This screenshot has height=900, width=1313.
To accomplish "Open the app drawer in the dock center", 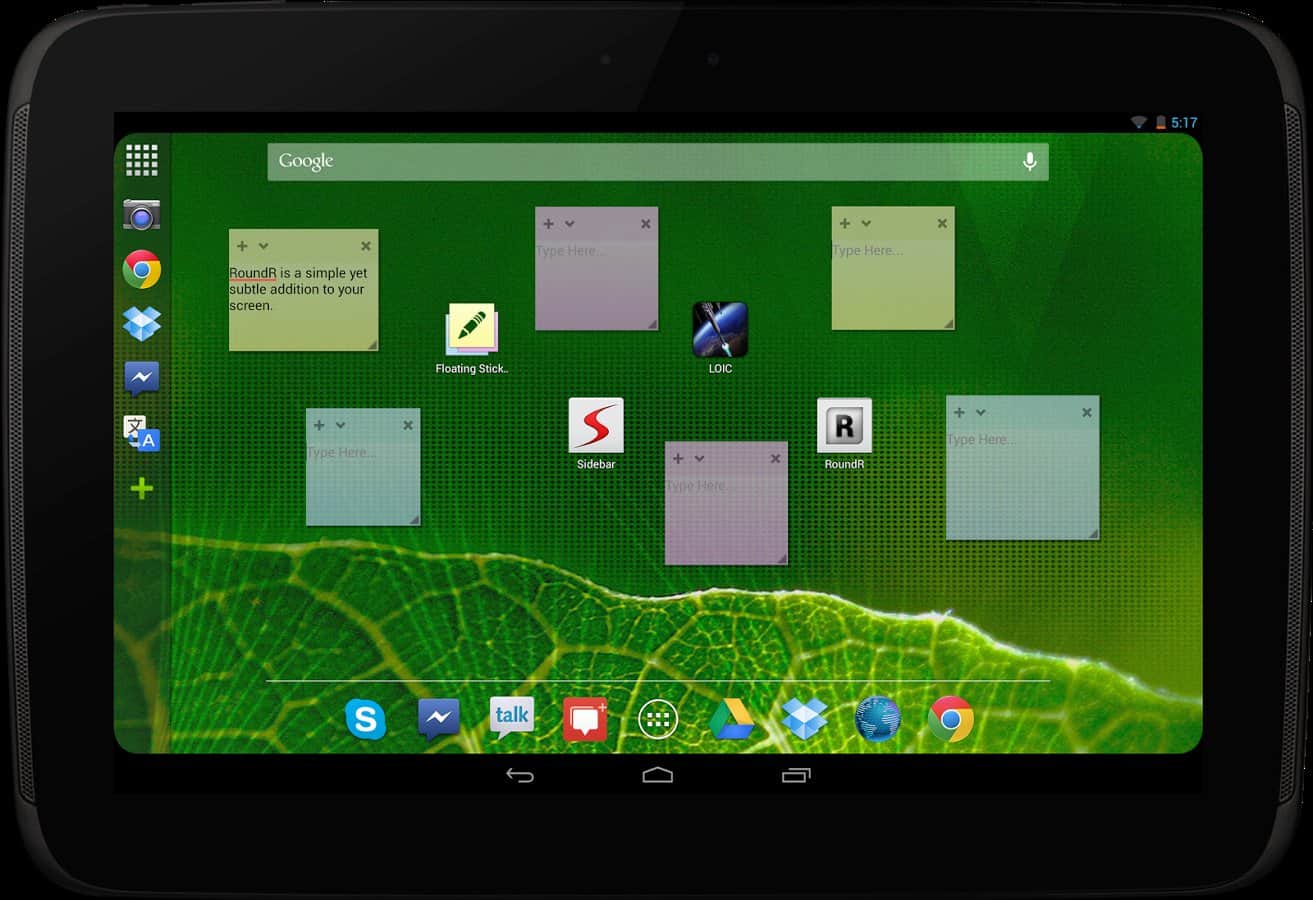I will click(658, 719).
